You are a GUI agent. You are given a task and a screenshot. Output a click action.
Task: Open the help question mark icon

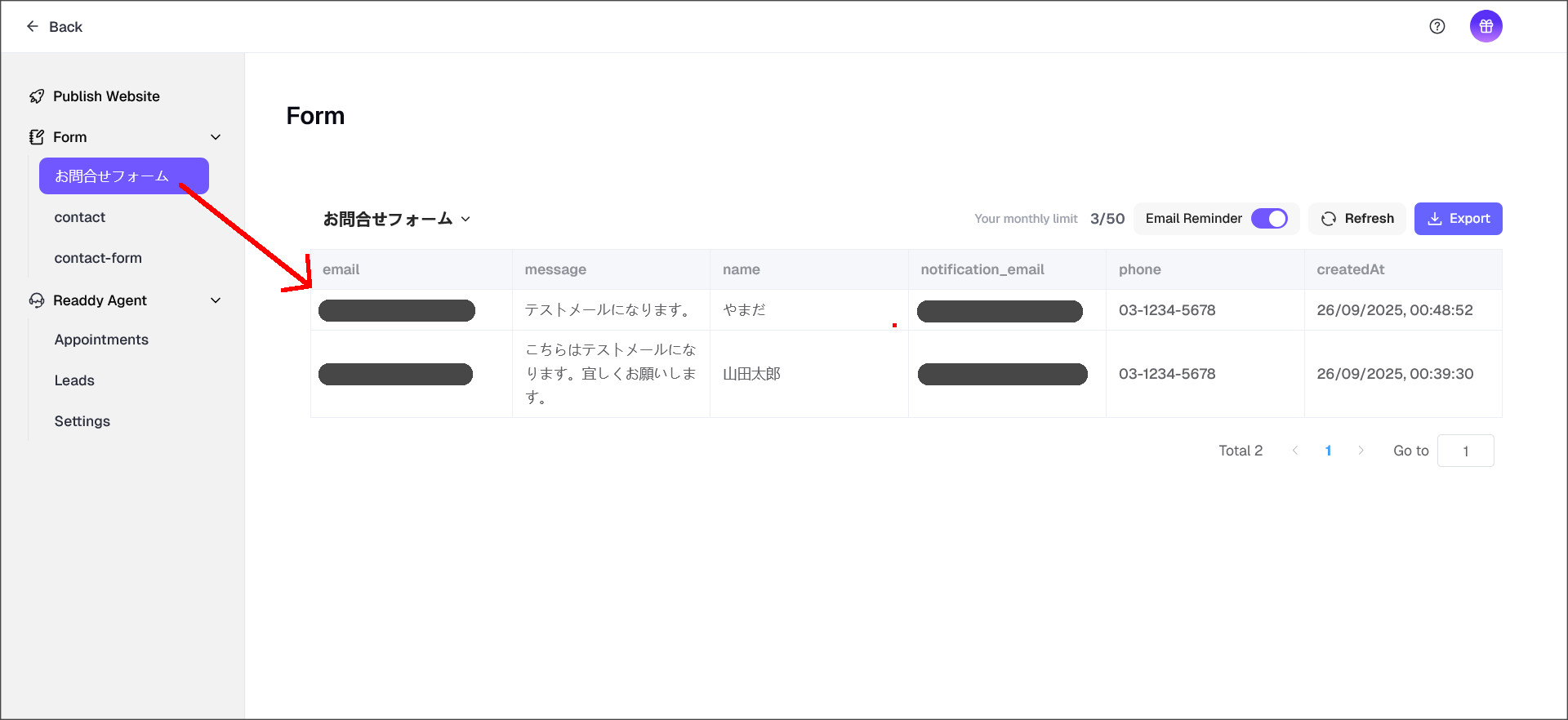tap(1437, 26)
